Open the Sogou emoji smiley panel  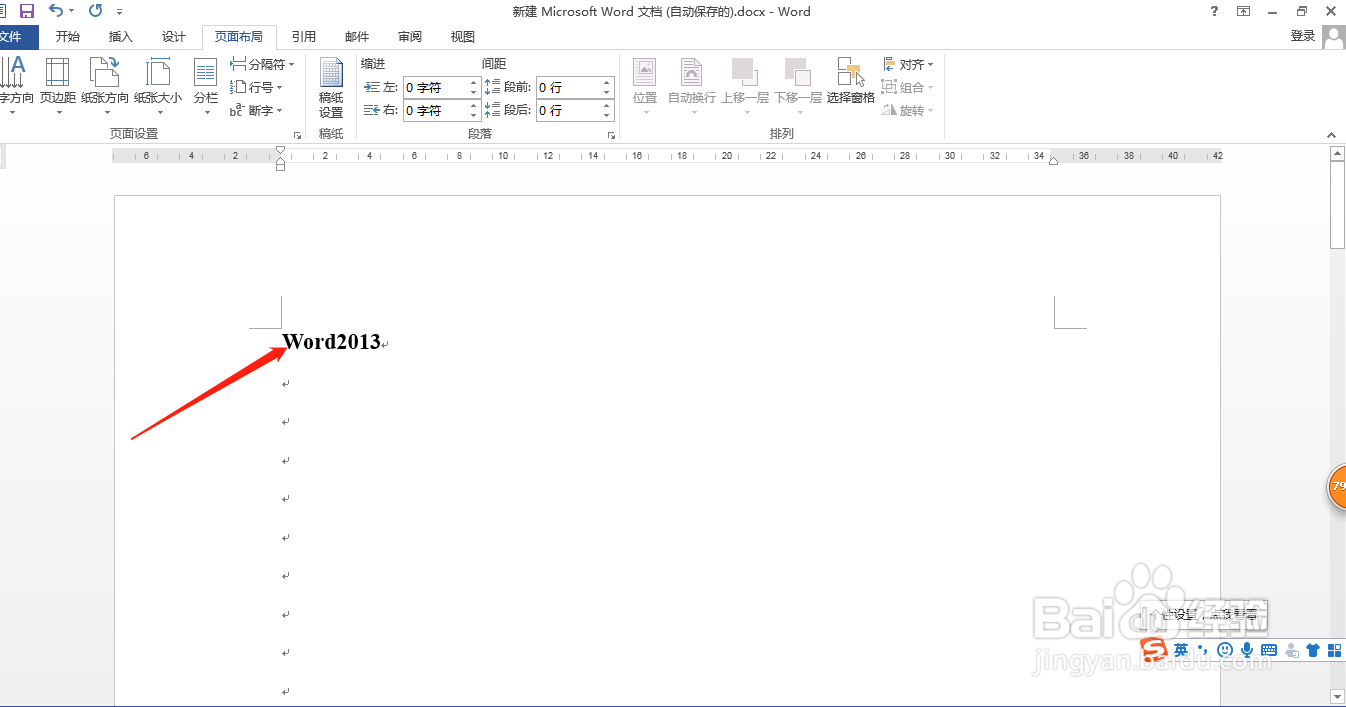[1225, 650]
